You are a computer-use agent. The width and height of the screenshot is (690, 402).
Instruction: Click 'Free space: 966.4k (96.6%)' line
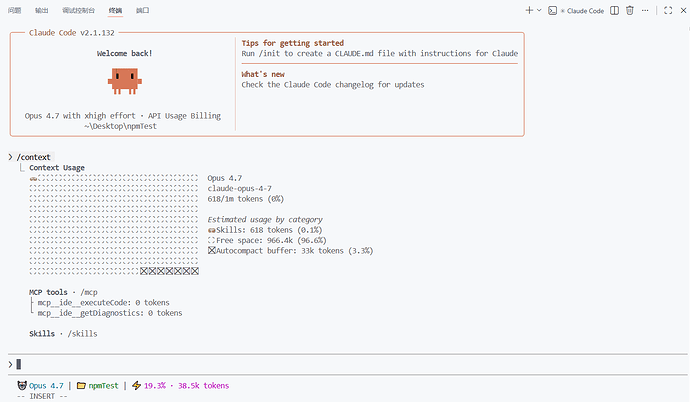(267, 241)
